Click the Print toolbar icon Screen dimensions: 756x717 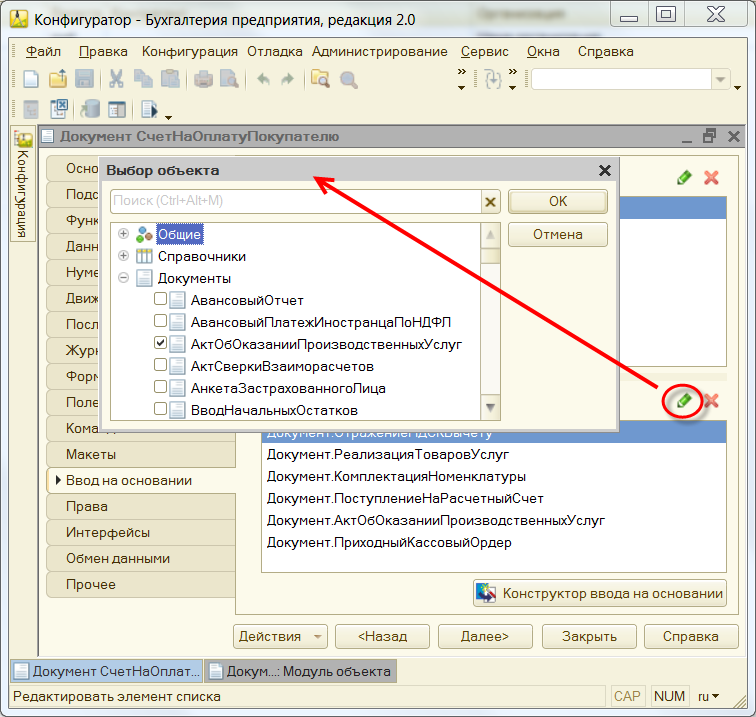coord(203,79)
